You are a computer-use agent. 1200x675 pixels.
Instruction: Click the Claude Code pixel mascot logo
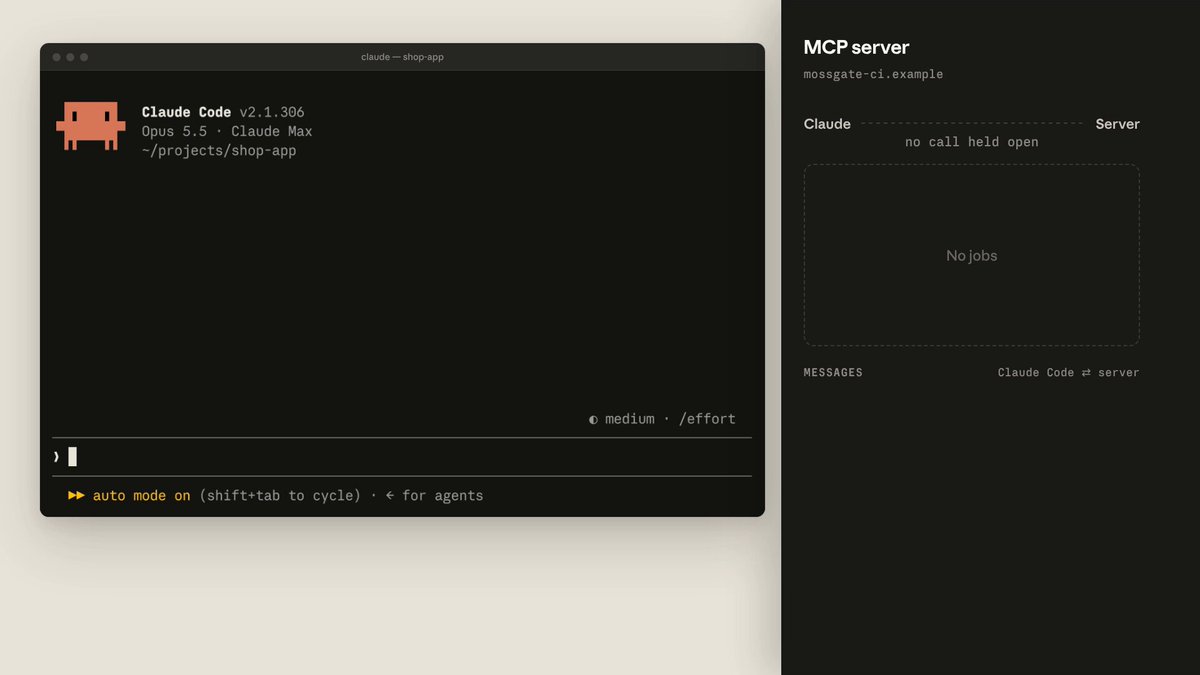click(91, 126)
